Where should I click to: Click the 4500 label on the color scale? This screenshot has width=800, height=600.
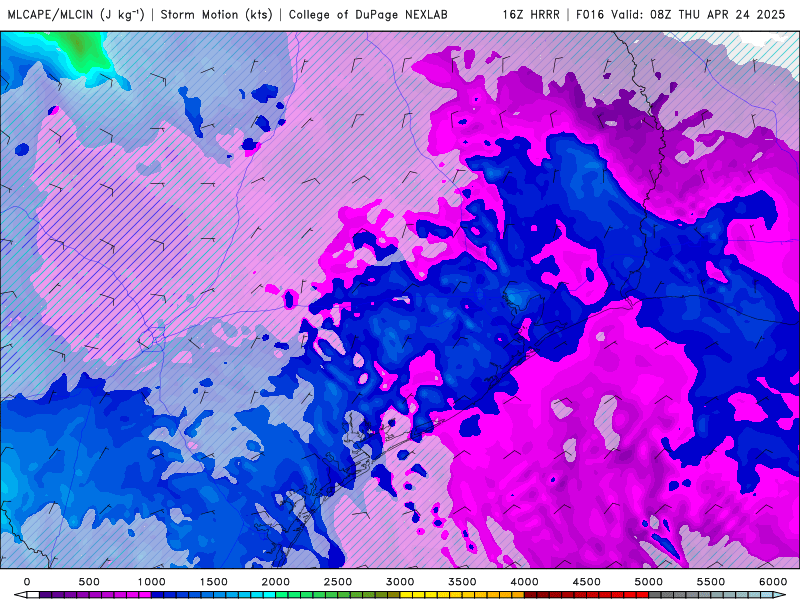[587, 582]
